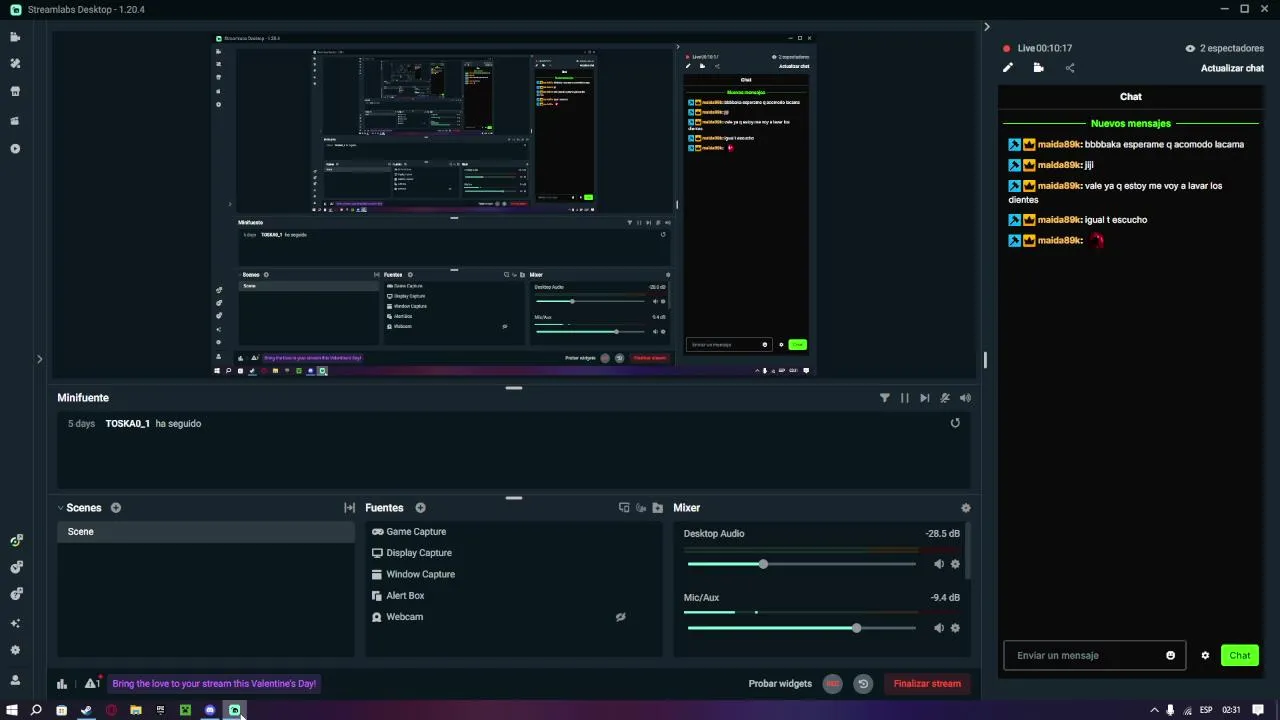Screen dimensions: 1280x720
Task: Pause the Minifuente alert queue
Action: click(904, 398)
